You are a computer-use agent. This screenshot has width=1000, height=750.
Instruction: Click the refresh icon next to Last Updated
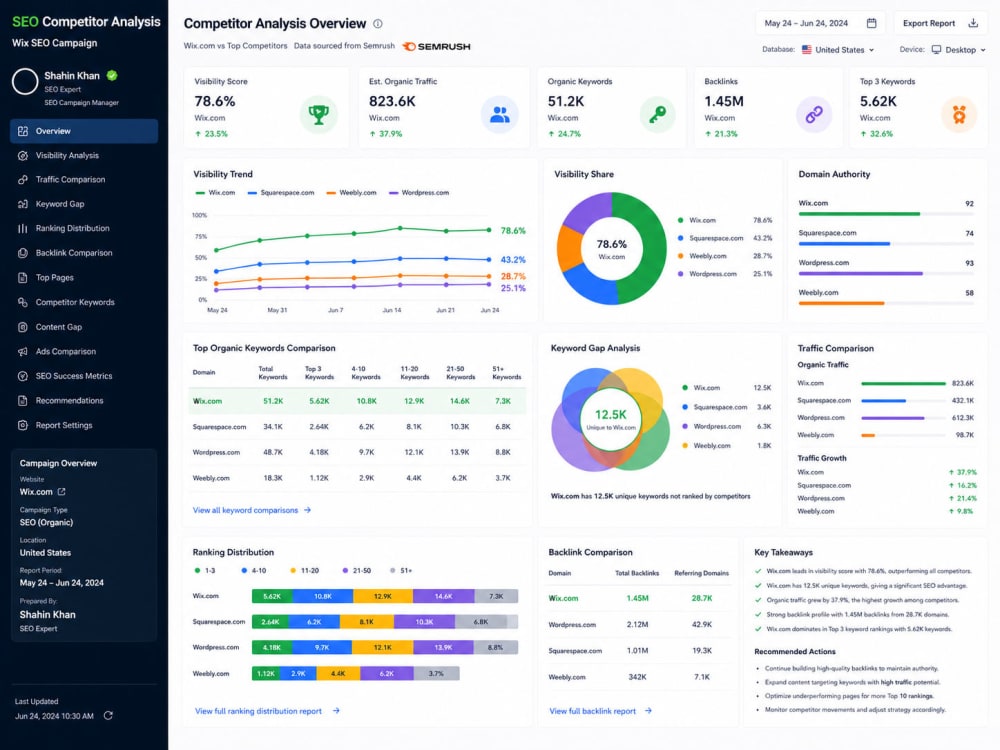tap(108, 716)
